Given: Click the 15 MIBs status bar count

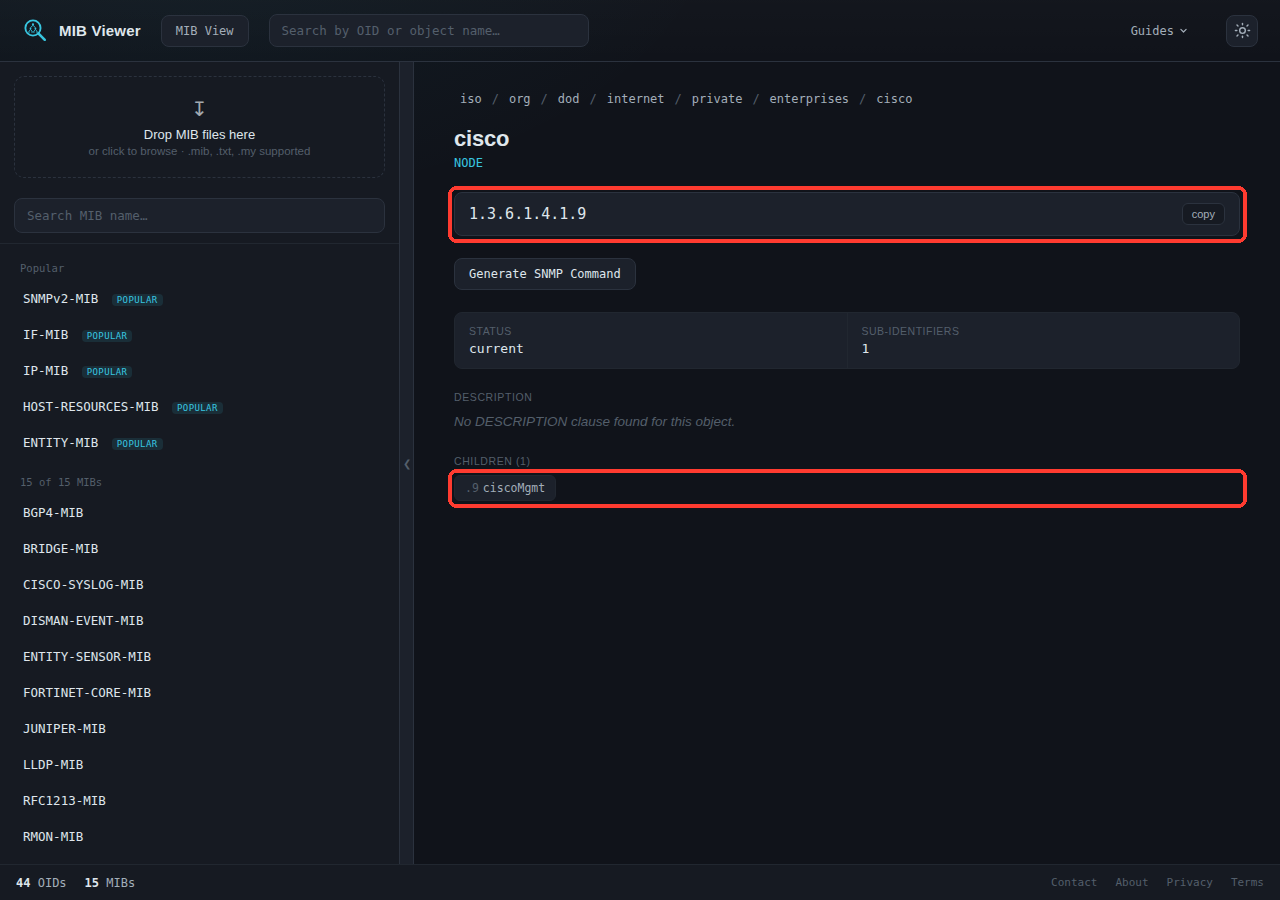Looking at the screenshot, I should 110,883.
